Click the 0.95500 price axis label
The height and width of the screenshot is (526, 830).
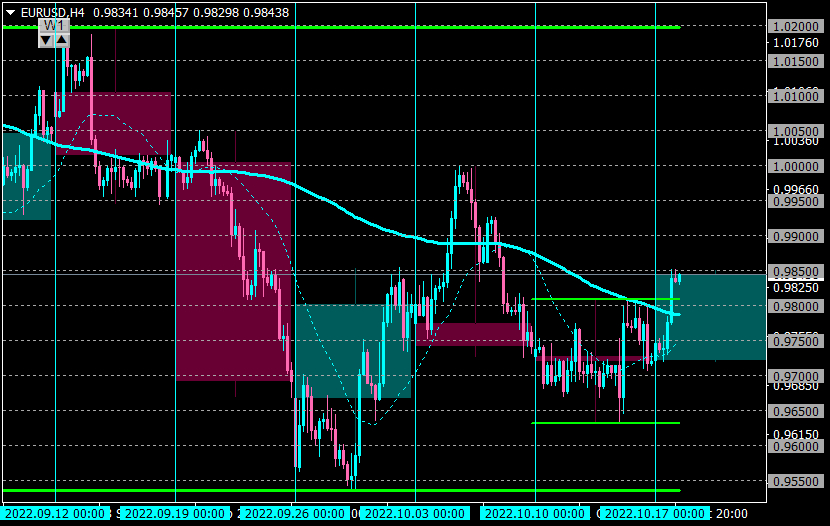796,482
